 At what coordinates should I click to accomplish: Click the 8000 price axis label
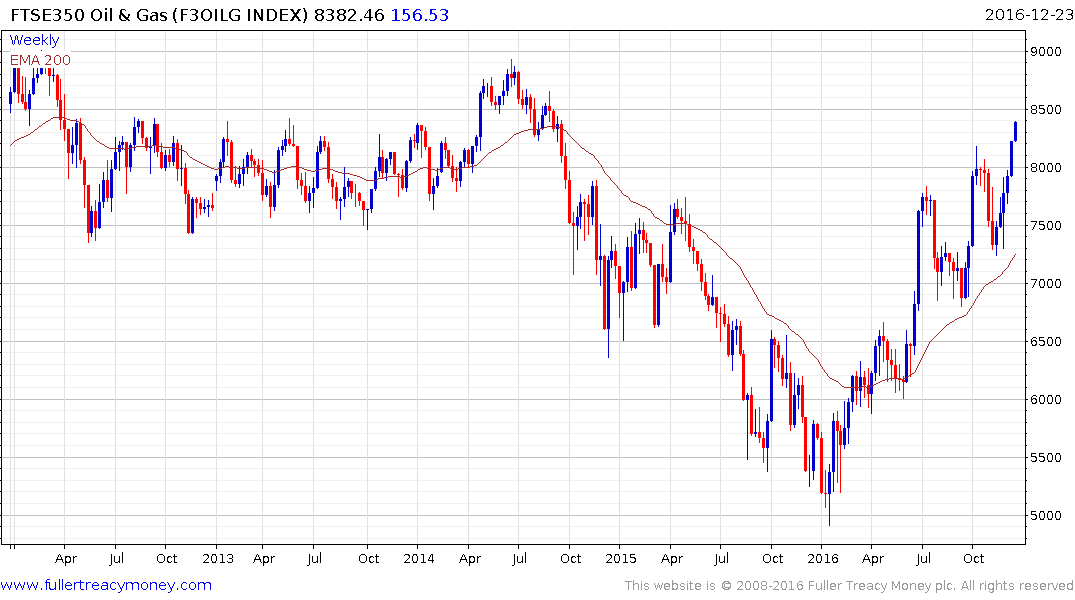pyautogui.click(x=1046, y=167)
